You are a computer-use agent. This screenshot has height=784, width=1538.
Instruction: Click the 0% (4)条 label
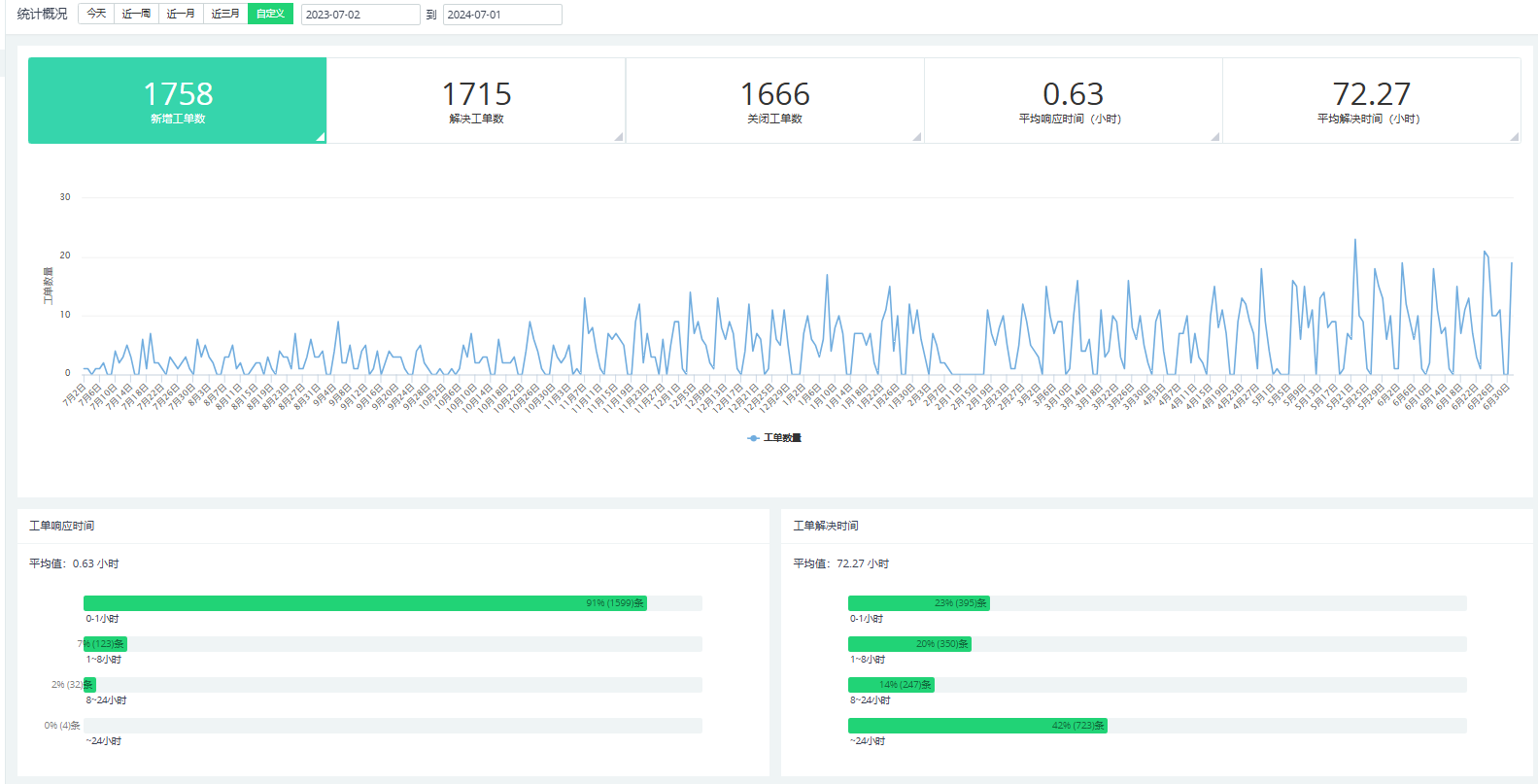click(62, 726)
